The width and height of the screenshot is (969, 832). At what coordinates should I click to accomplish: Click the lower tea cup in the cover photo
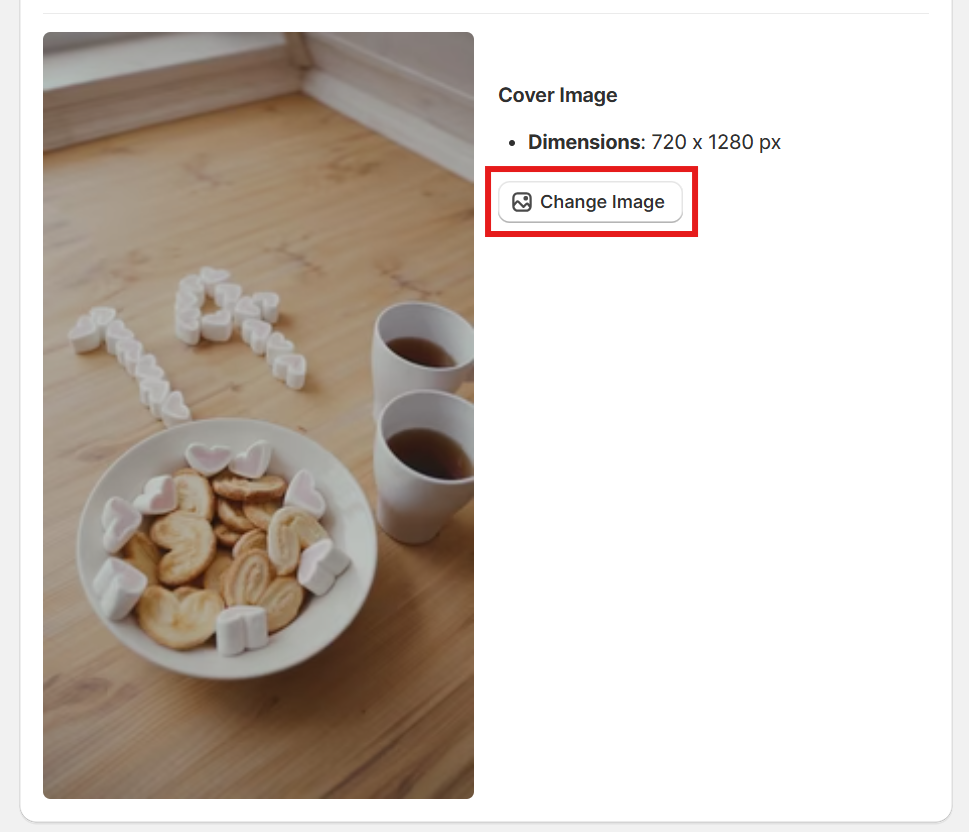[425, 469]
